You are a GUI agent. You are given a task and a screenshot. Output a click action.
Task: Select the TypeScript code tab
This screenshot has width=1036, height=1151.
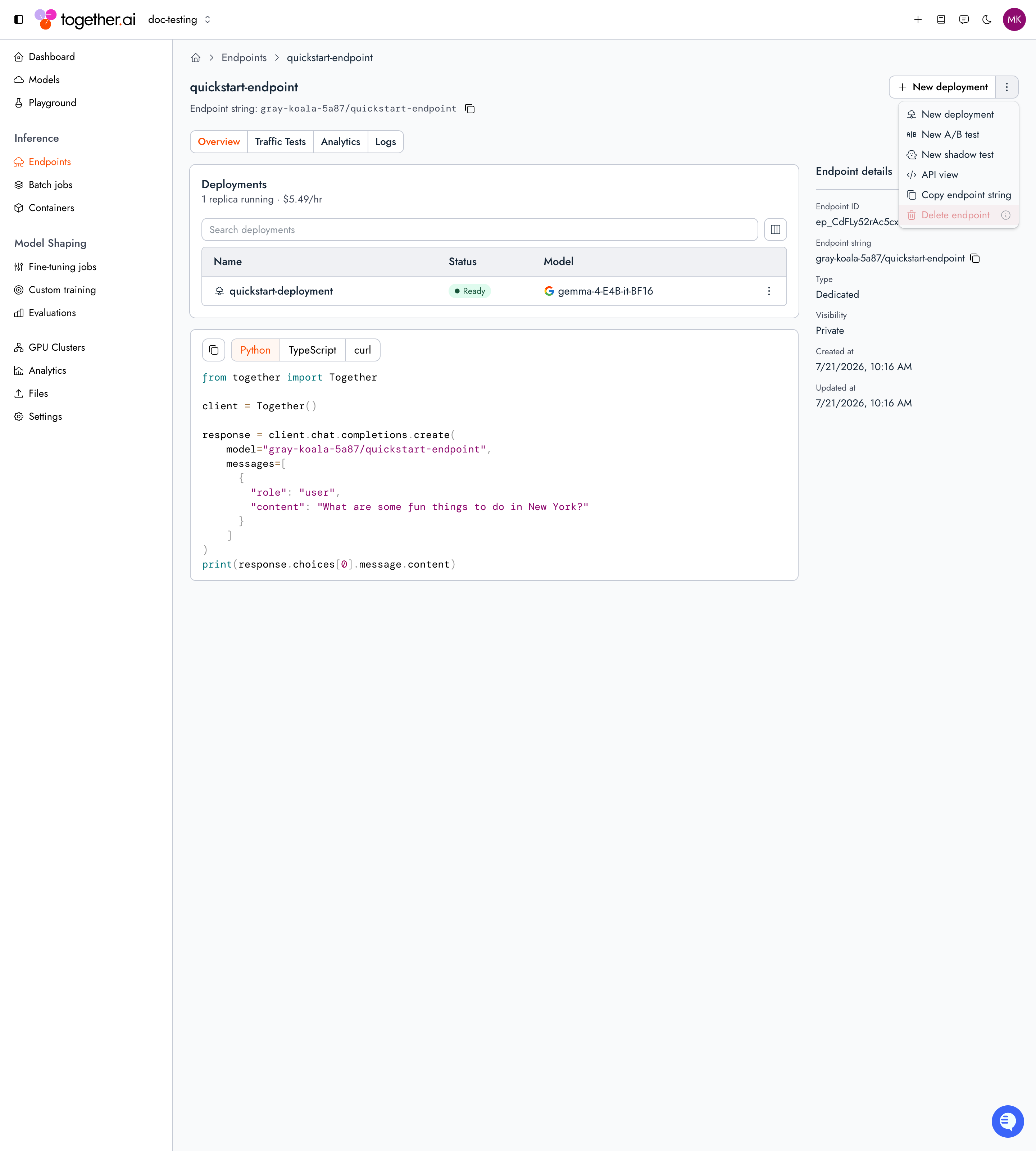[313, 350]
